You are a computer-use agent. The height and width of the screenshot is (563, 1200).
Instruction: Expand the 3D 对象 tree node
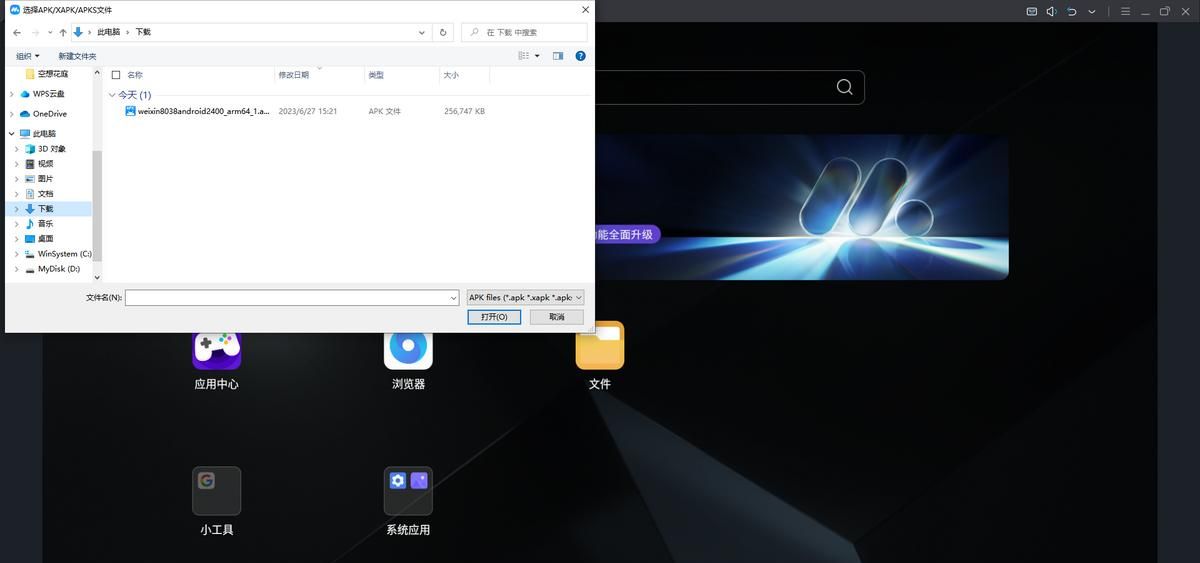click(17, 149)
